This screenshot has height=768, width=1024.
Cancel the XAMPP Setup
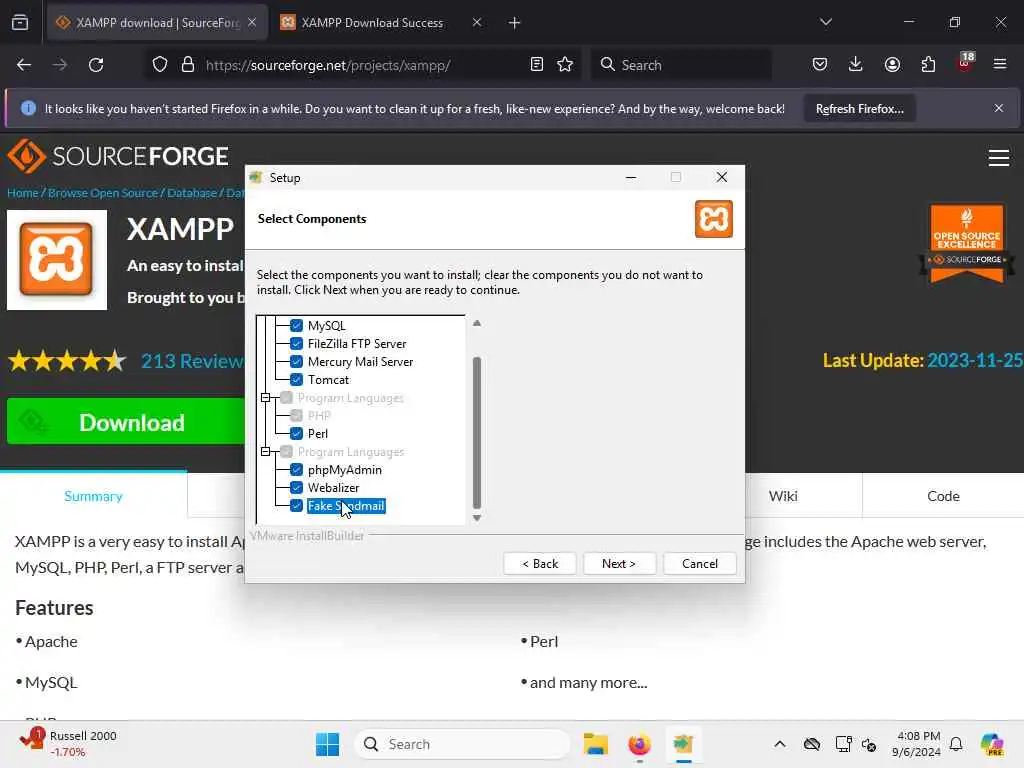click(699, 564)
